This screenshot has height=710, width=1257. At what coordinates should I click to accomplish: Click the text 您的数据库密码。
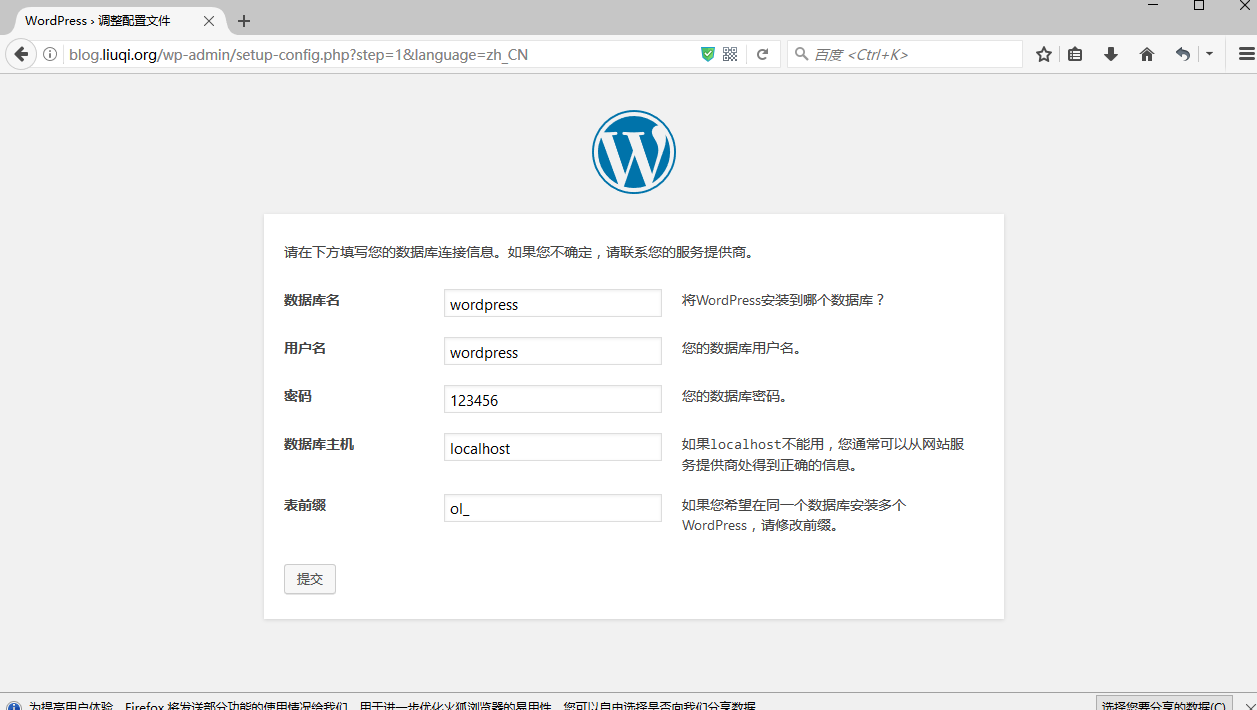pos(735,396)
